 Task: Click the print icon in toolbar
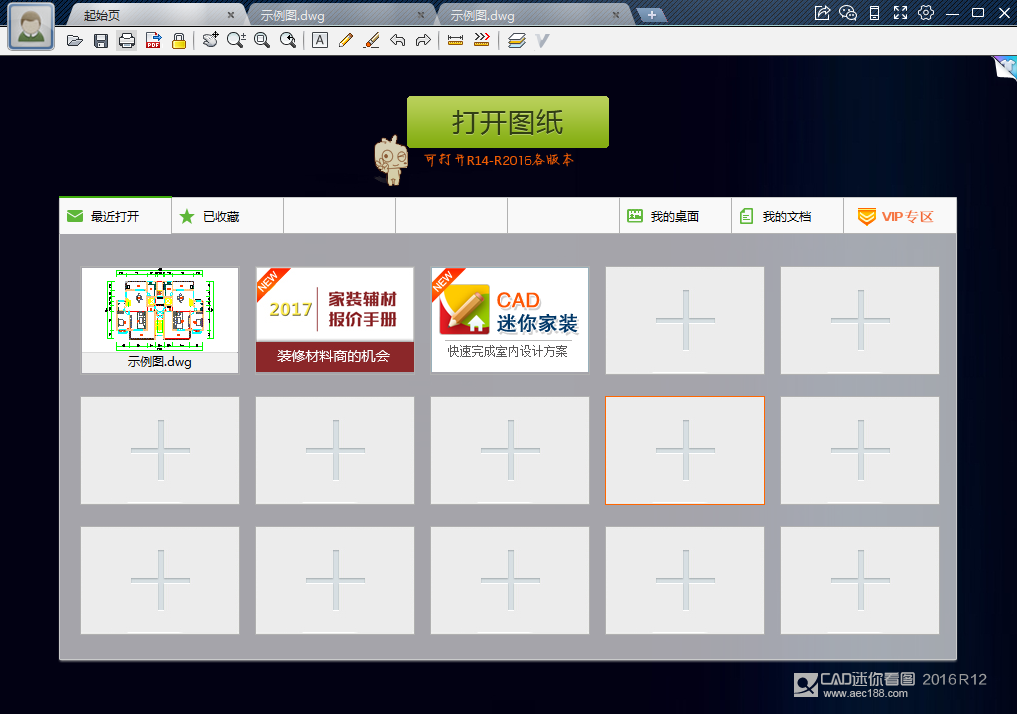click(127, 41)
